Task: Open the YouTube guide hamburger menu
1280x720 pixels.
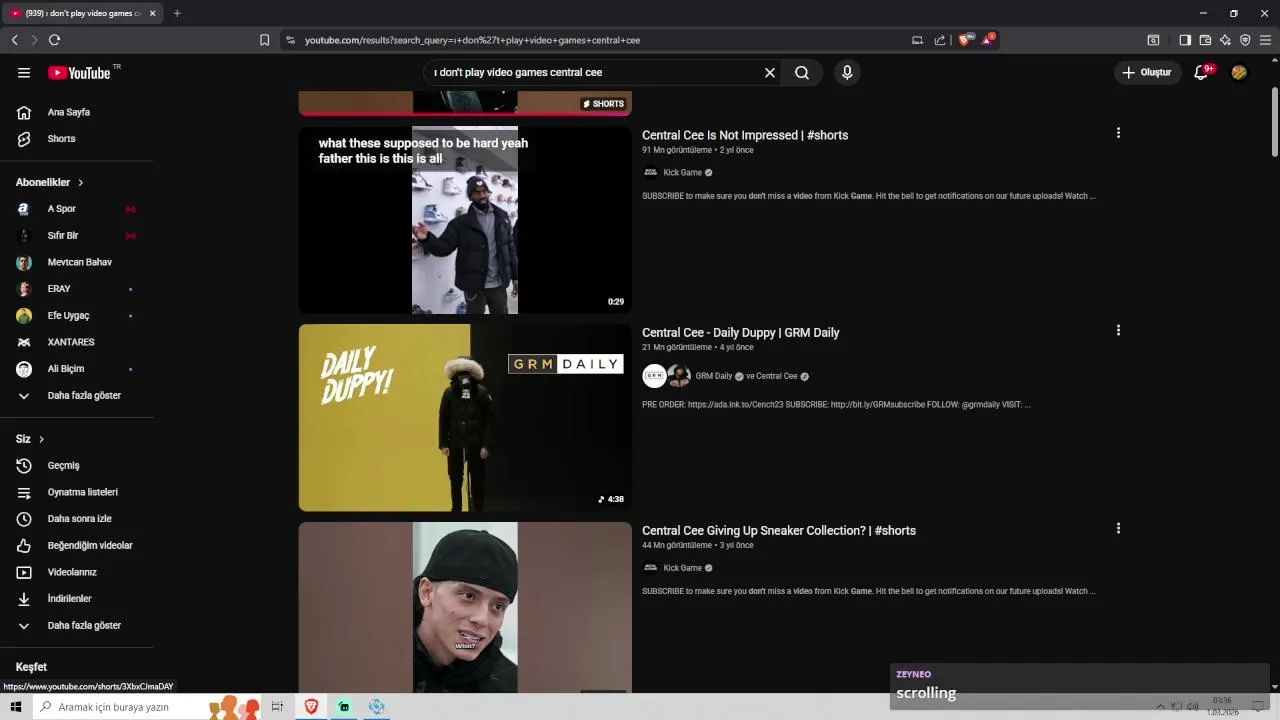Action: (24, 73)
